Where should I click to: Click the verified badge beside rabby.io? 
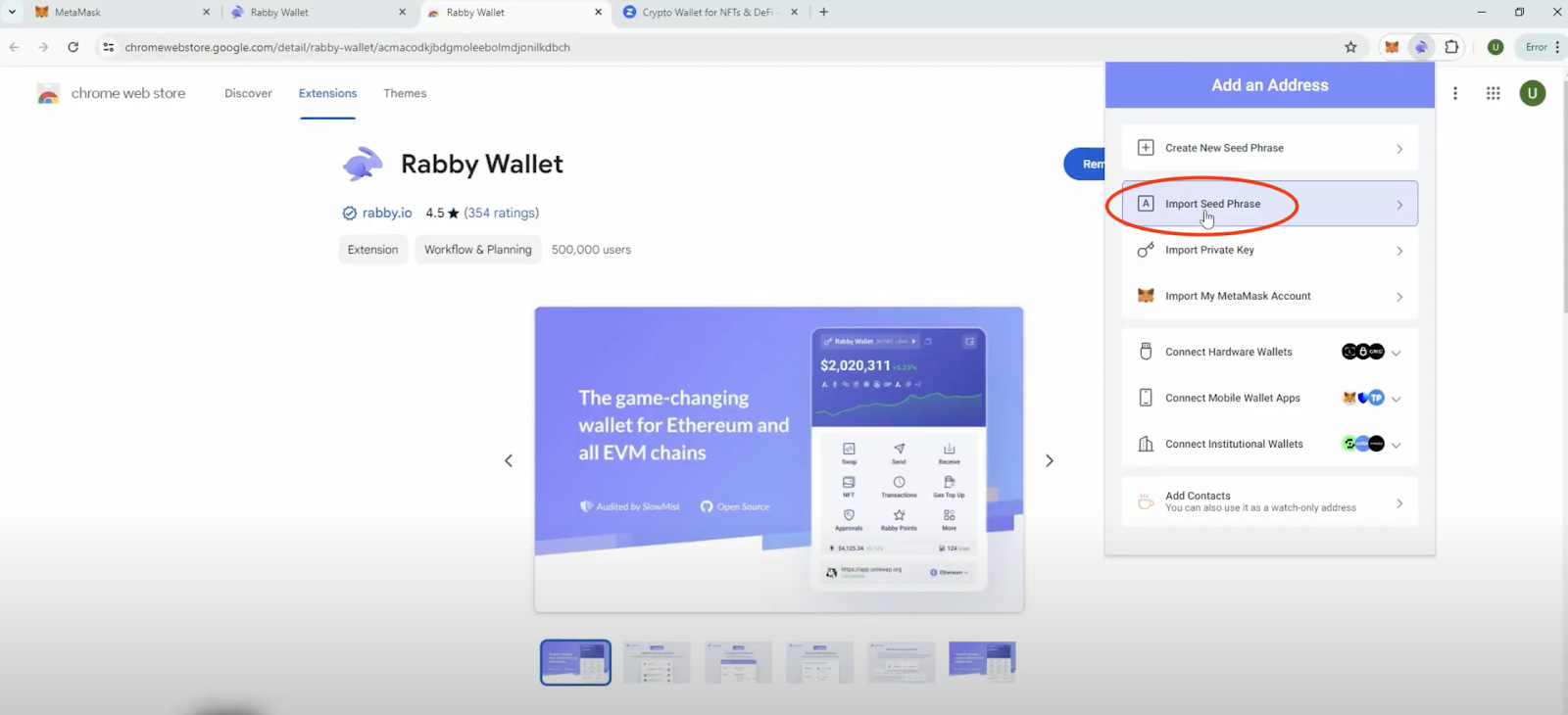(349, 213)
